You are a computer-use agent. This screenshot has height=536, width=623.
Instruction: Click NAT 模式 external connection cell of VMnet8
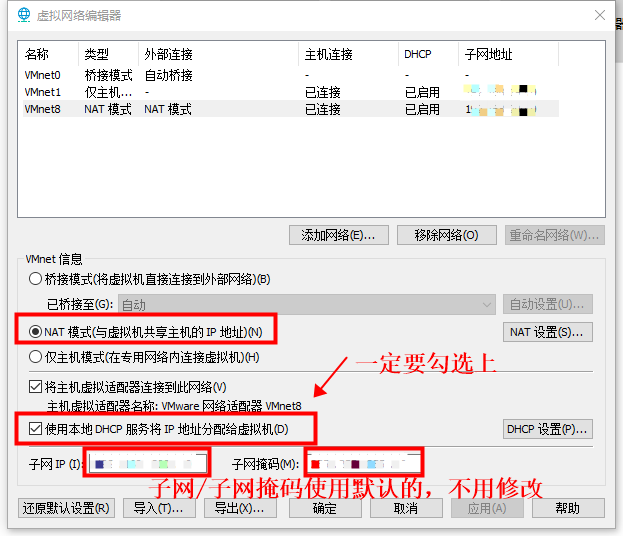click(168, 109)
